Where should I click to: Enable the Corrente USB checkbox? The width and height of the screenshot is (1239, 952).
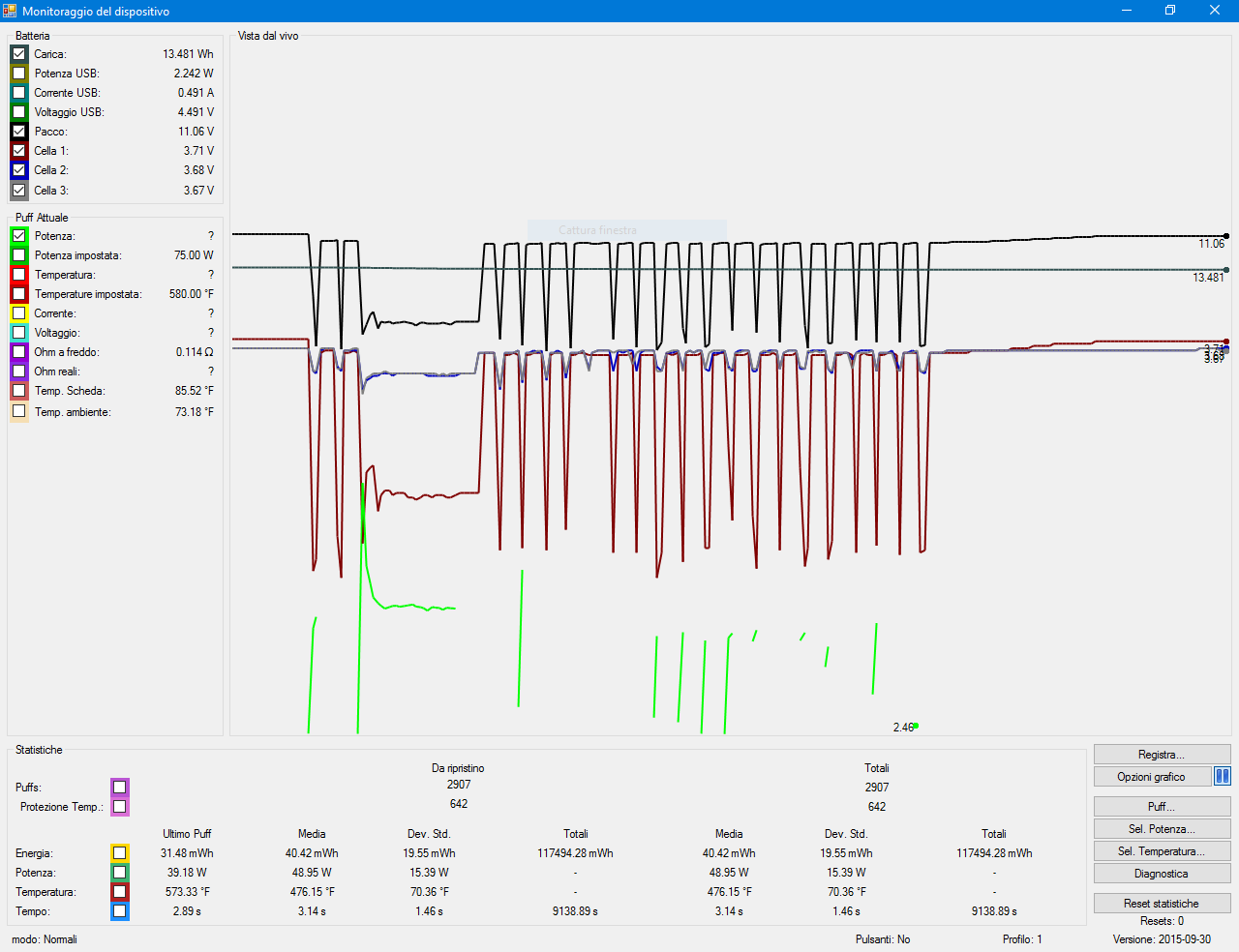[x=19, y=93]
